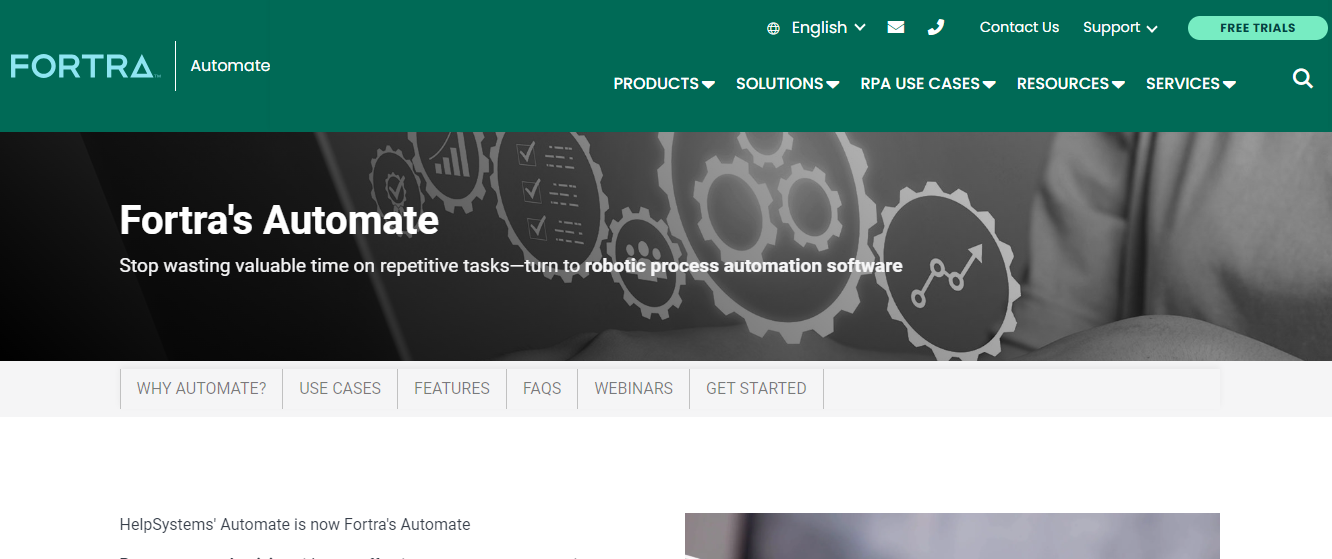Open the RESOURCES menu

coord(1071,84)
